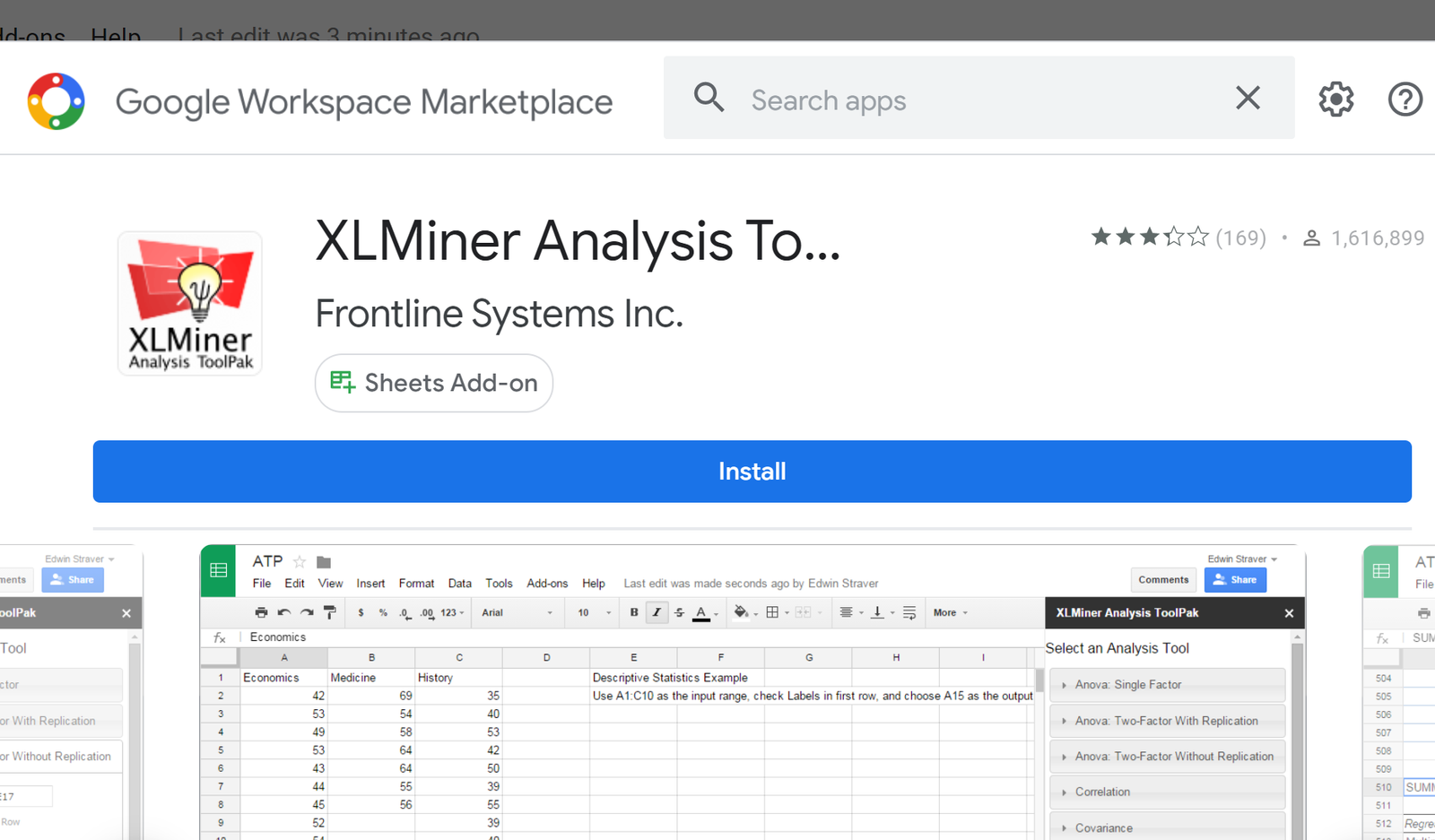The width and height of the screenshot is (1435, 840).
Task: Open the Edit menu in preview
Action: (294, 584)
